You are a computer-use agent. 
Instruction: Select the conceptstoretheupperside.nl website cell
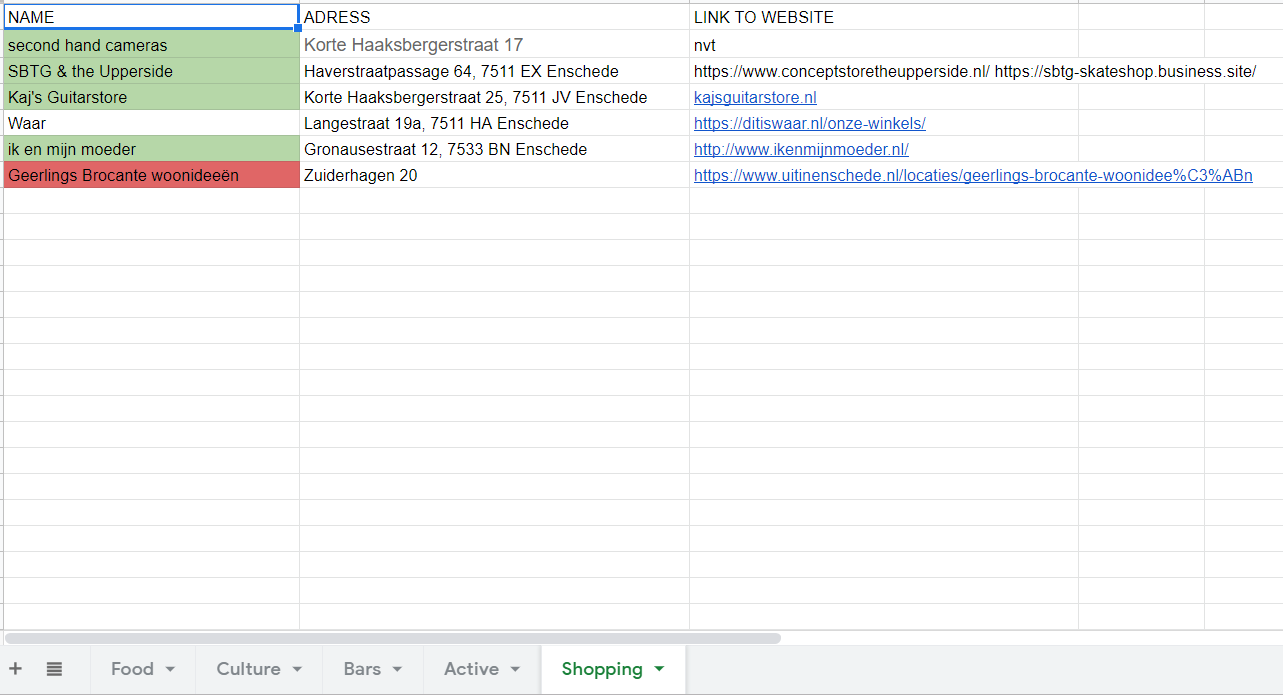click(x=883, y=71)
